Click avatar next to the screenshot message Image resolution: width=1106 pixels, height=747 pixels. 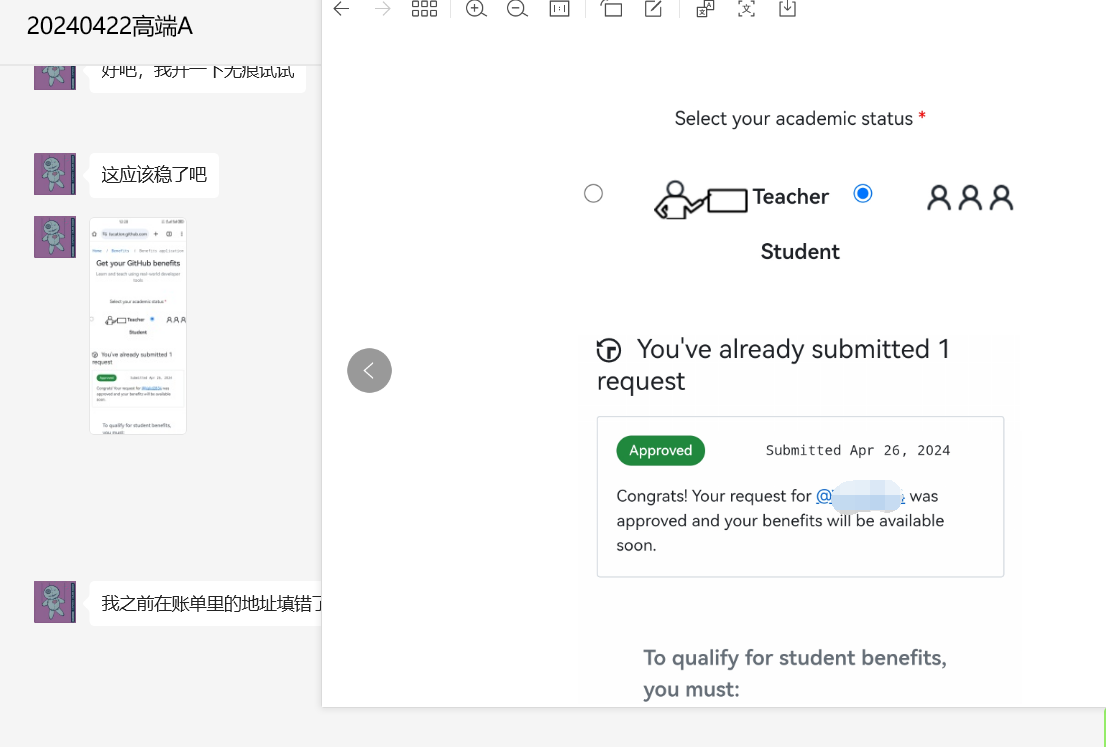(55, 237)
